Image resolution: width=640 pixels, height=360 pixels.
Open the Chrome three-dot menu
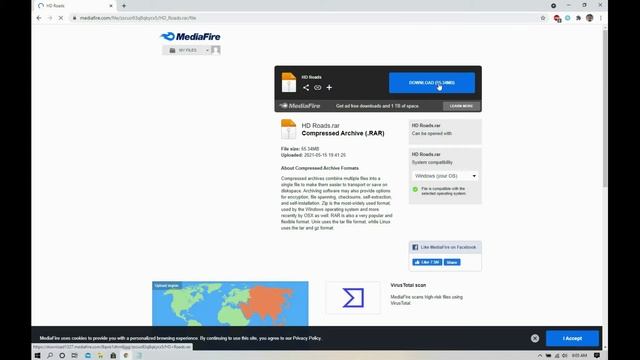click(x=600, y=18)
